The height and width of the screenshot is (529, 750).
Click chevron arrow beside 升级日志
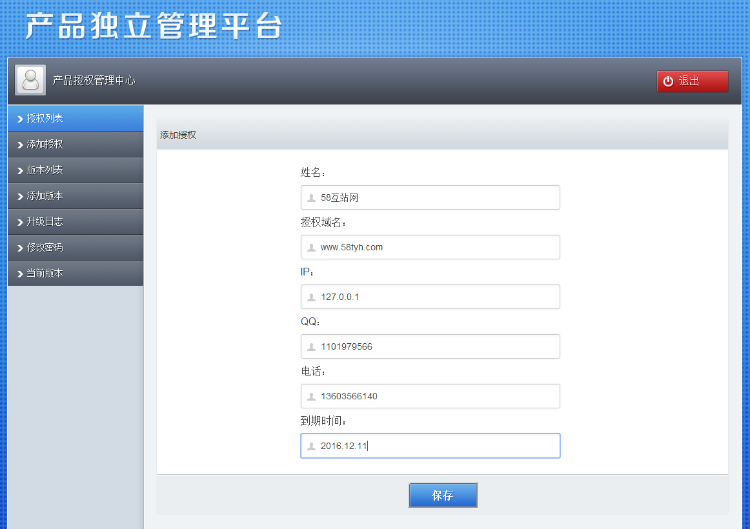pos(20,222)
